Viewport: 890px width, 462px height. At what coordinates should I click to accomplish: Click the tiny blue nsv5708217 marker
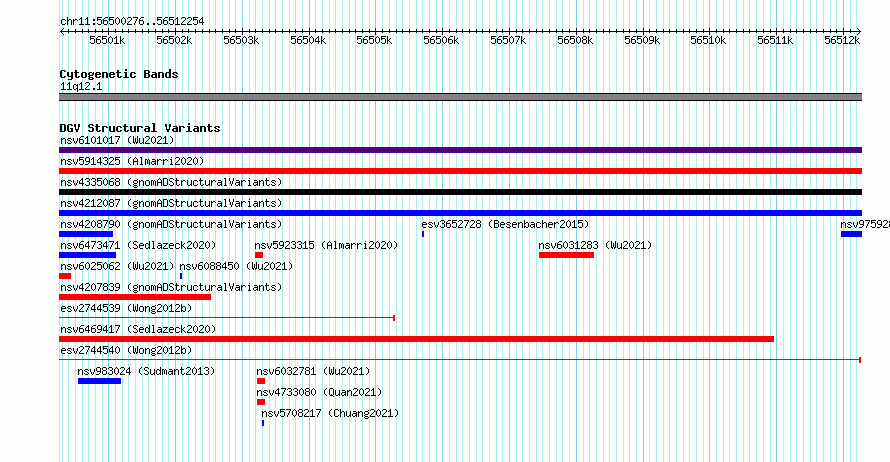263,423
